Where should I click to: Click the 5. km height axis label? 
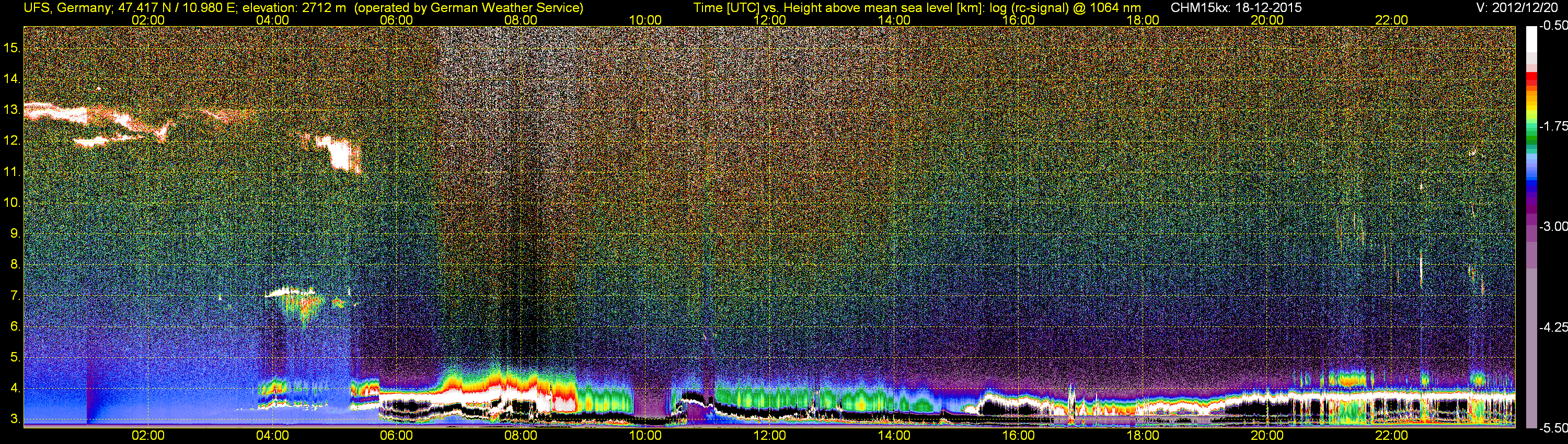point(15,357)
